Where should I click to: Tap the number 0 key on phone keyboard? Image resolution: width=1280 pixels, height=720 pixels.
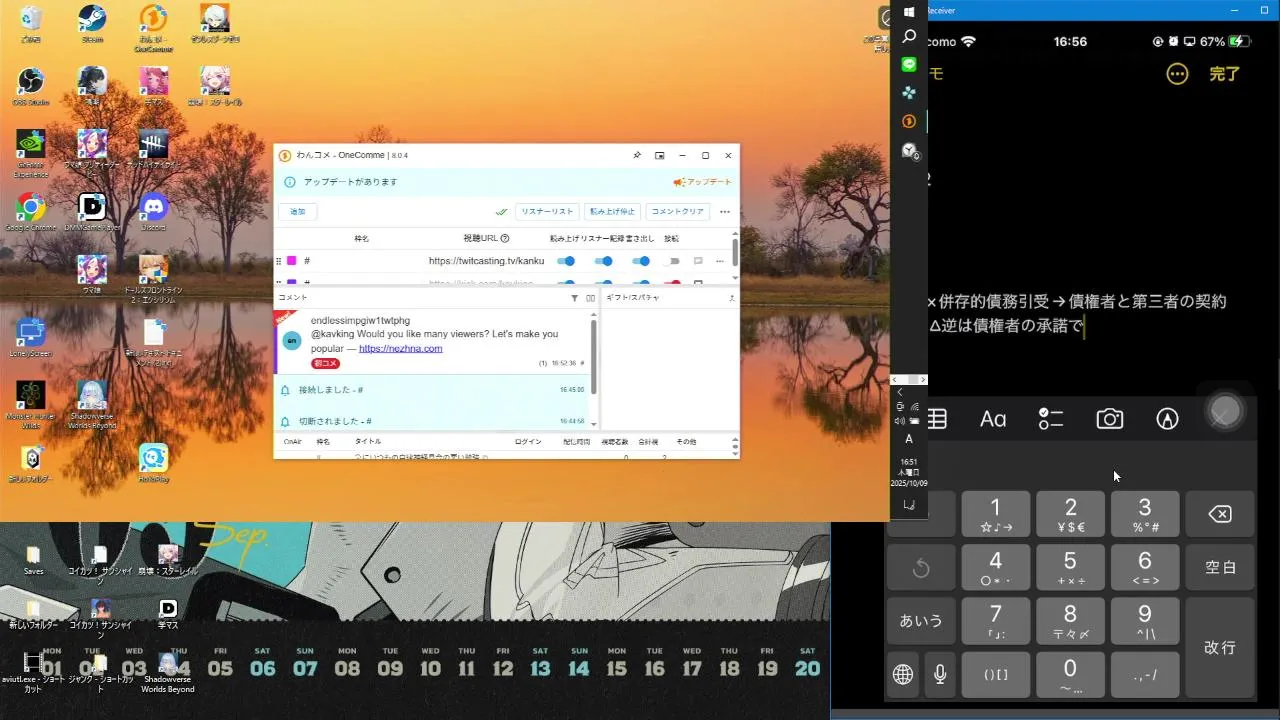click(1070, 675)
